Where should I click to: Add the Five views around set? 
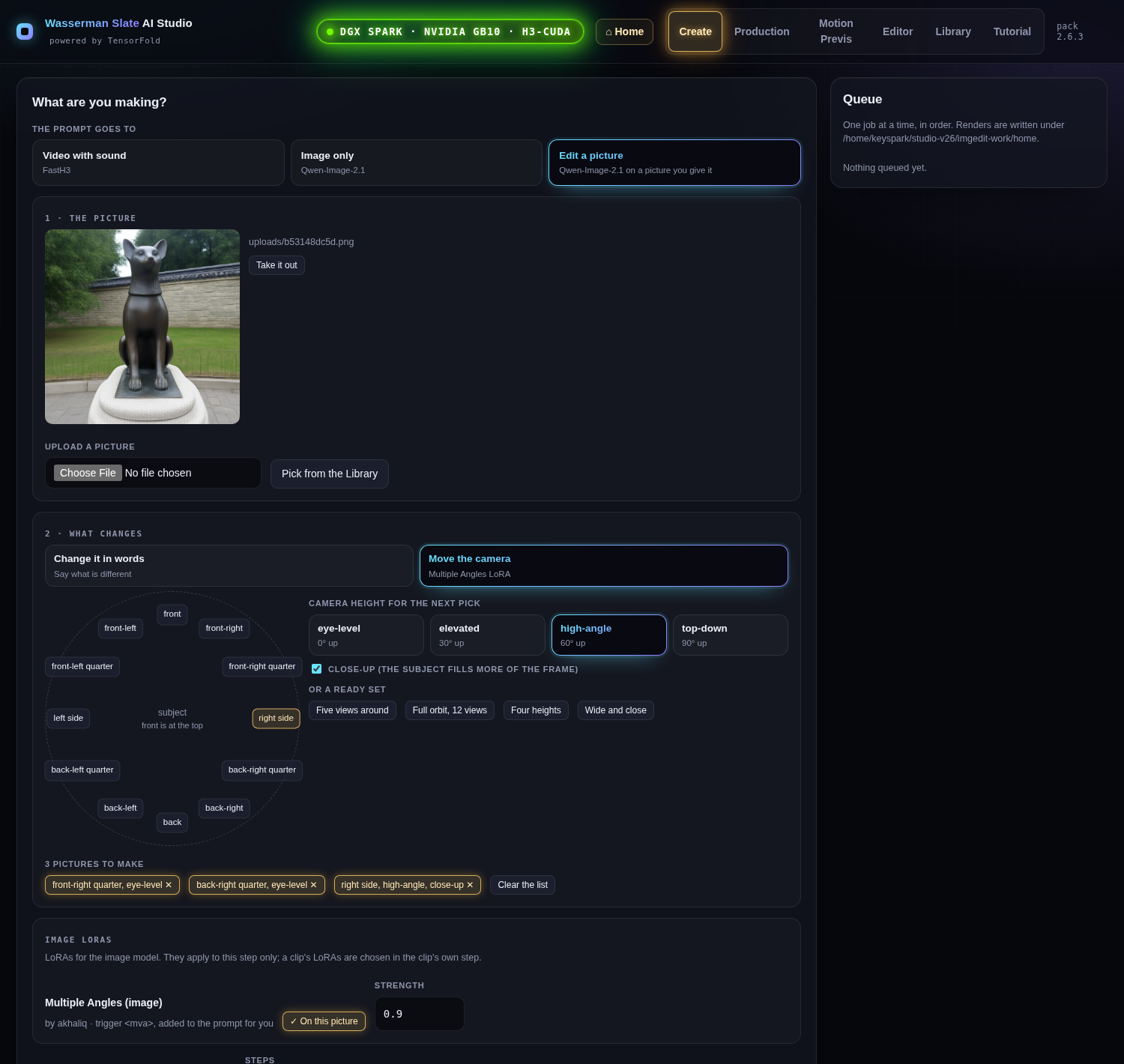tap(352, 710)
